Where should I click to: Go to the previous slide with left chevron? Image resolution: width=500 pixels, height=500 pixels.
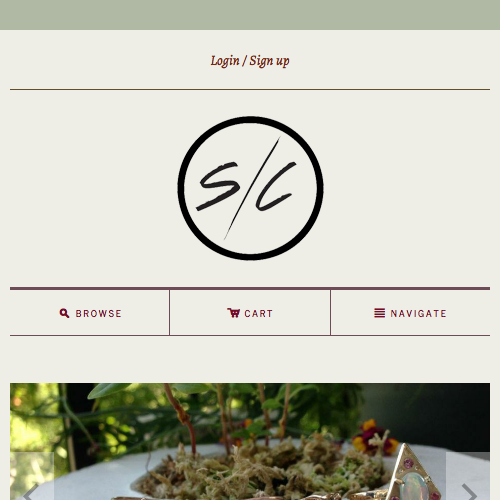click(x=32, y=476)
